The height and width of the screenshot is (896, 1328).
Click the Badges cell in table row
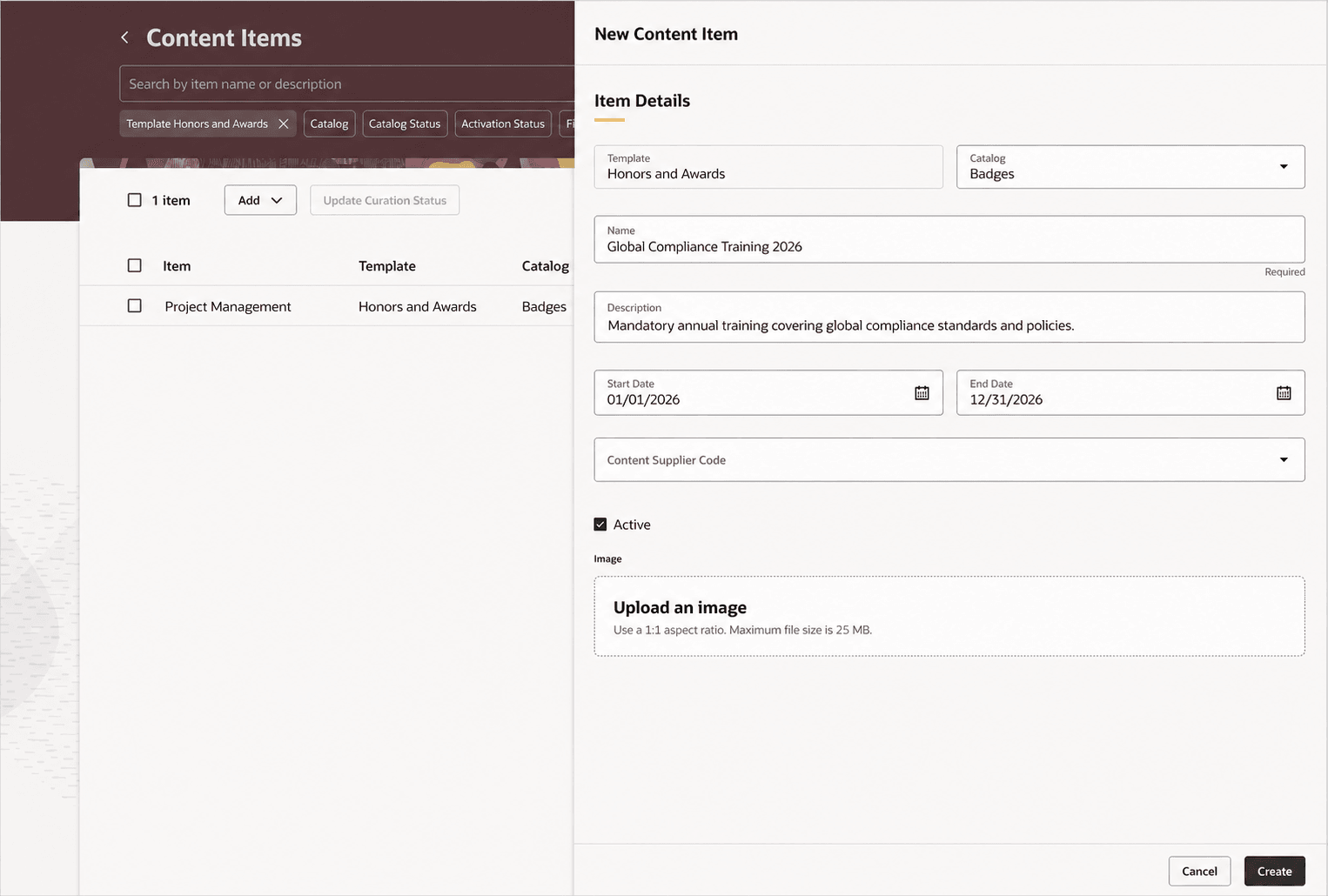[x=544, y=306]
